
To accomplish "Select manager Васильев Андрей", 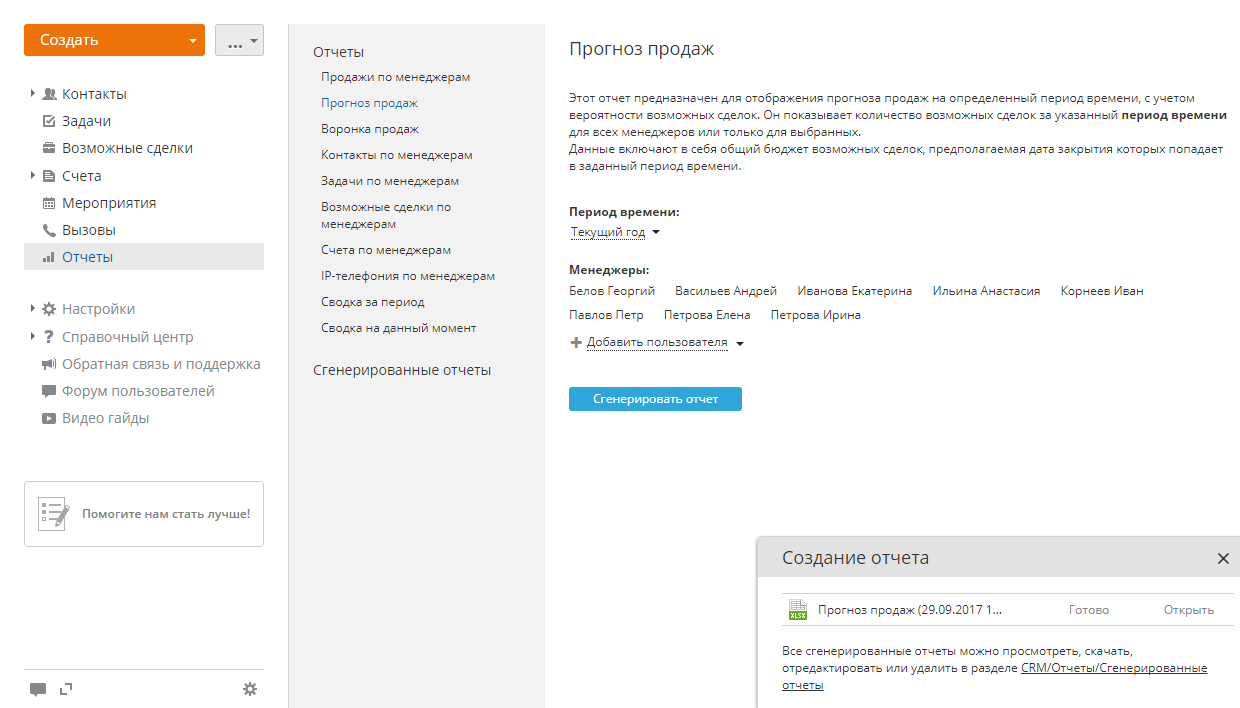I will (726, 291).
